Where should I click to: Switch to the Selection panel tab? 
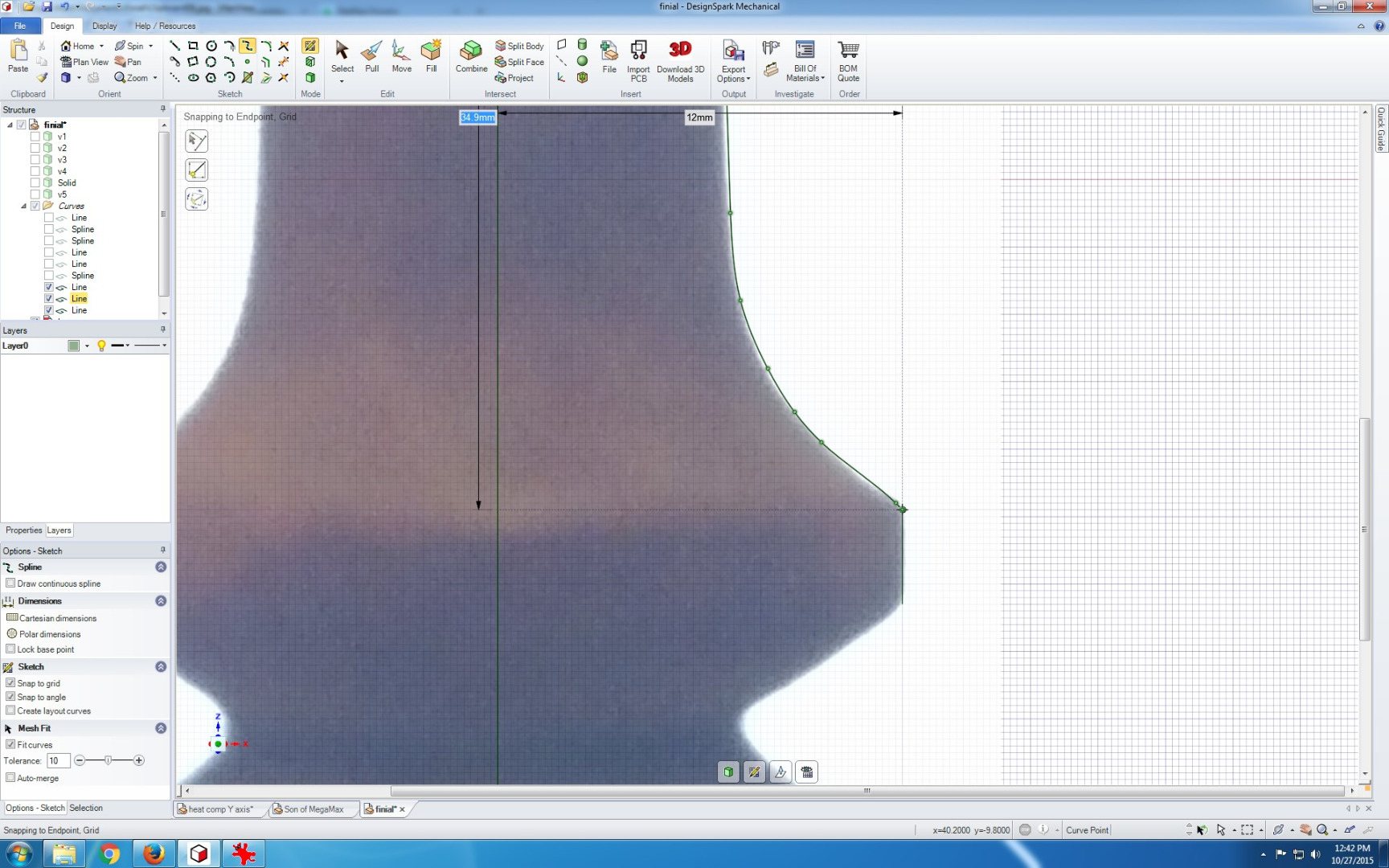click(86, 808)
